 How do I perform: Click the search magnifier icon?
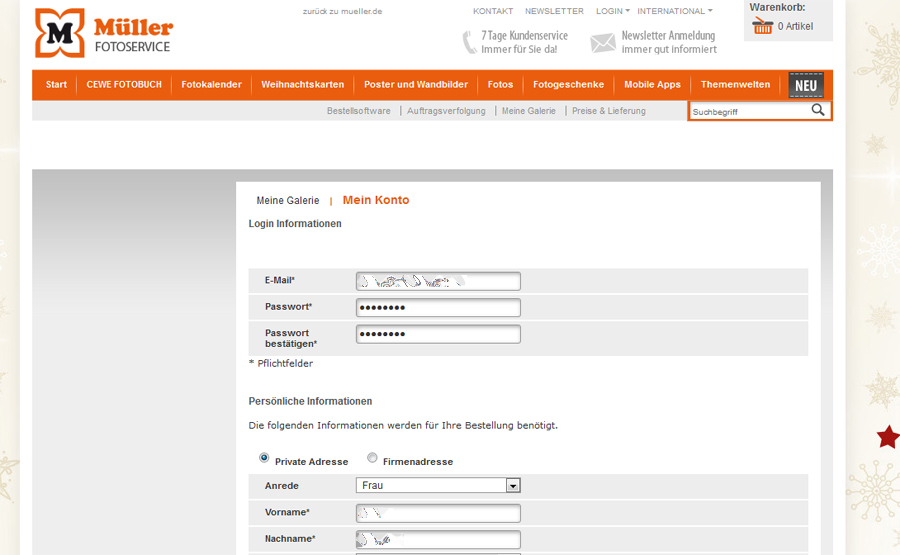(x=818, y=110)
